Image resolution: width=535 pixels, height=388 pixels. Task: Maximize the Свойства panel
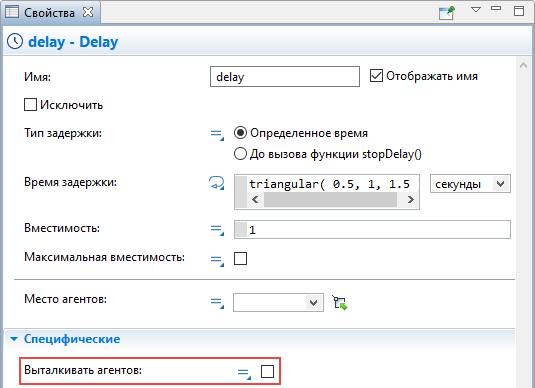(x=519, y=11)
